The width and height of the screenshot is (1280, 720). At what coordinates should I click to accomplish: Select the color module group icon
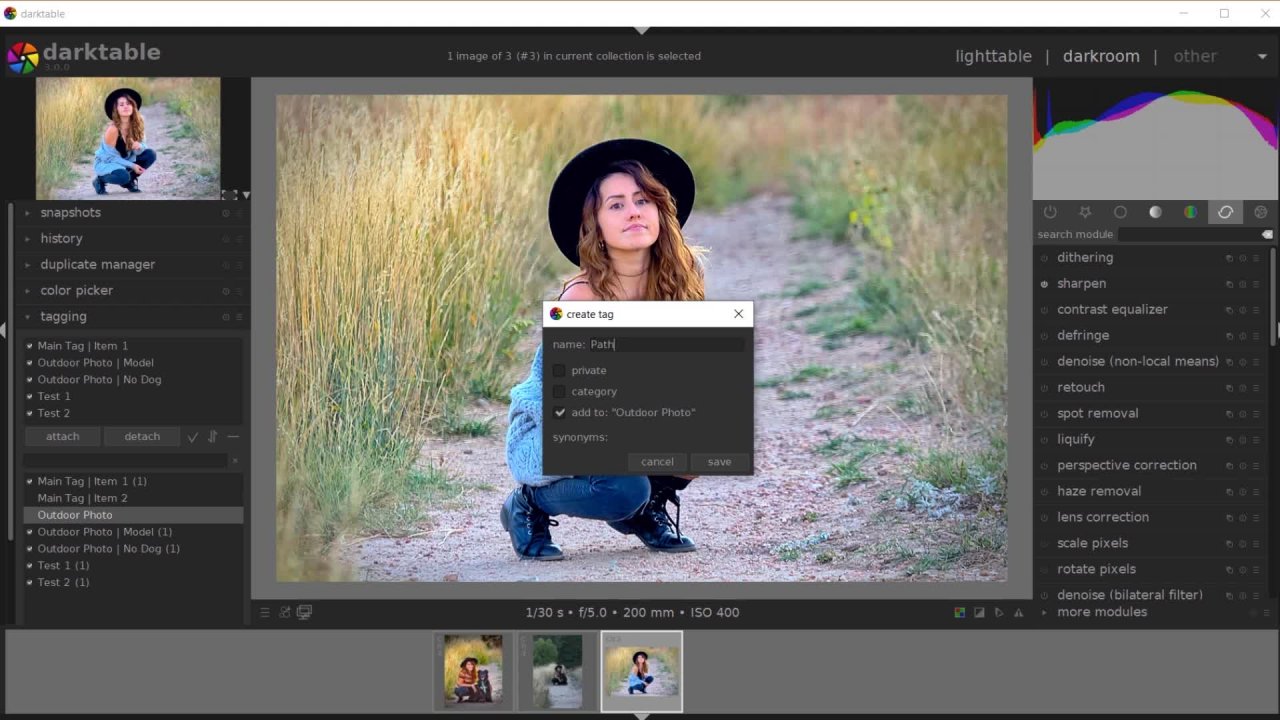(x=1190, y=212)
